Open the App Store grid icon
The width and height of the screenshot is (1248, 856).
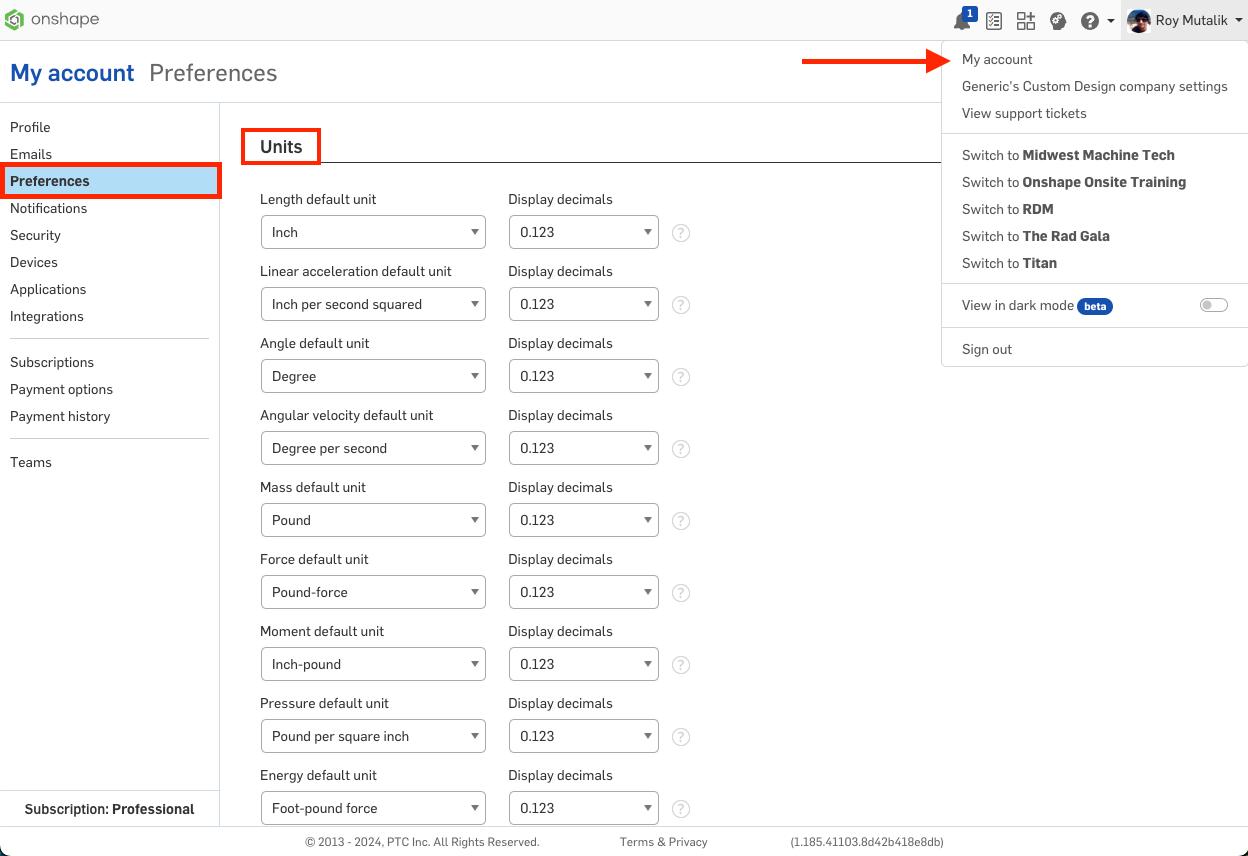coord(1026,21)
